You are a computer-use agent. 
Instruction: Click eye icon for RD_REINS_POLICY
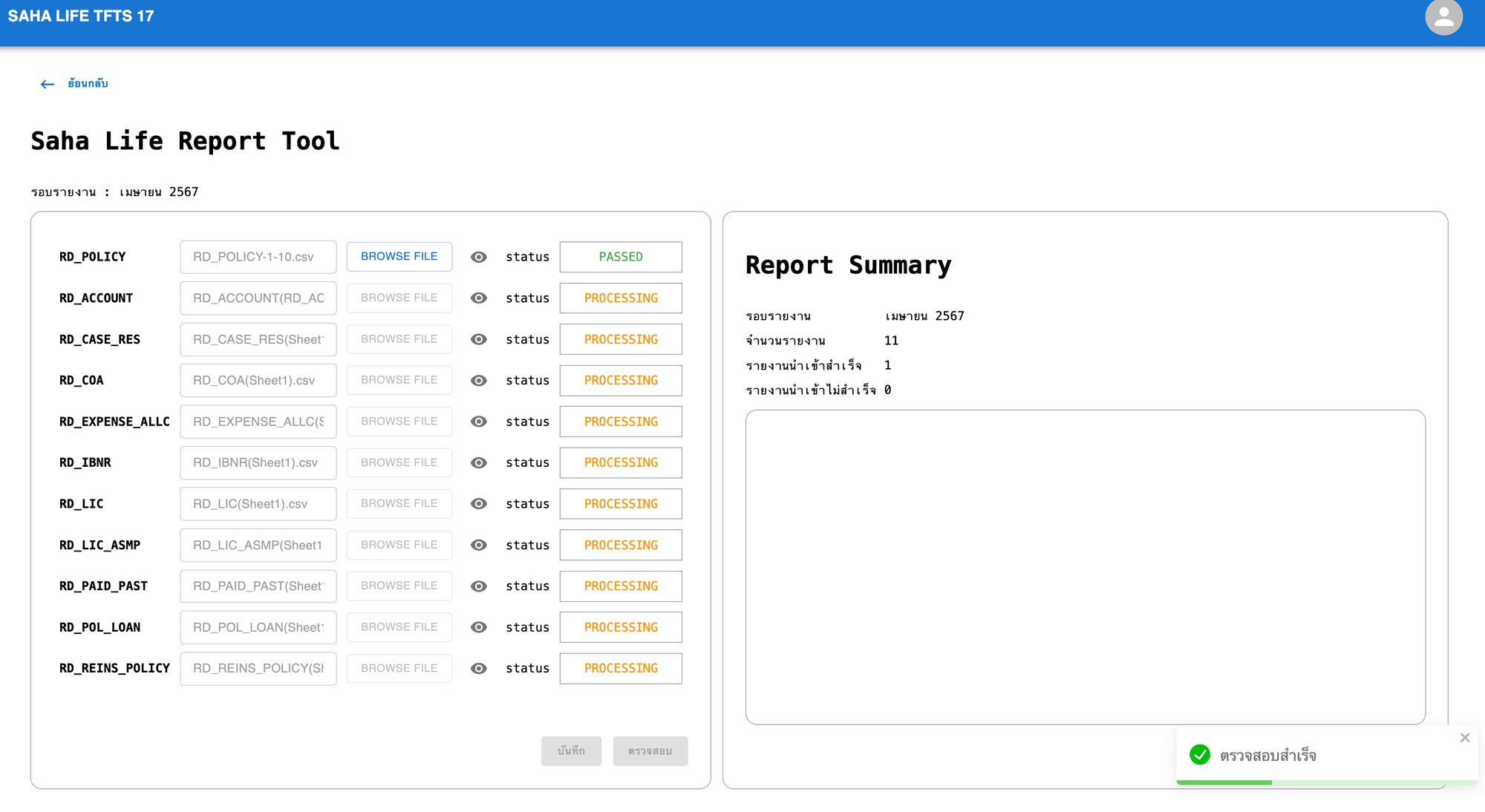479,668
